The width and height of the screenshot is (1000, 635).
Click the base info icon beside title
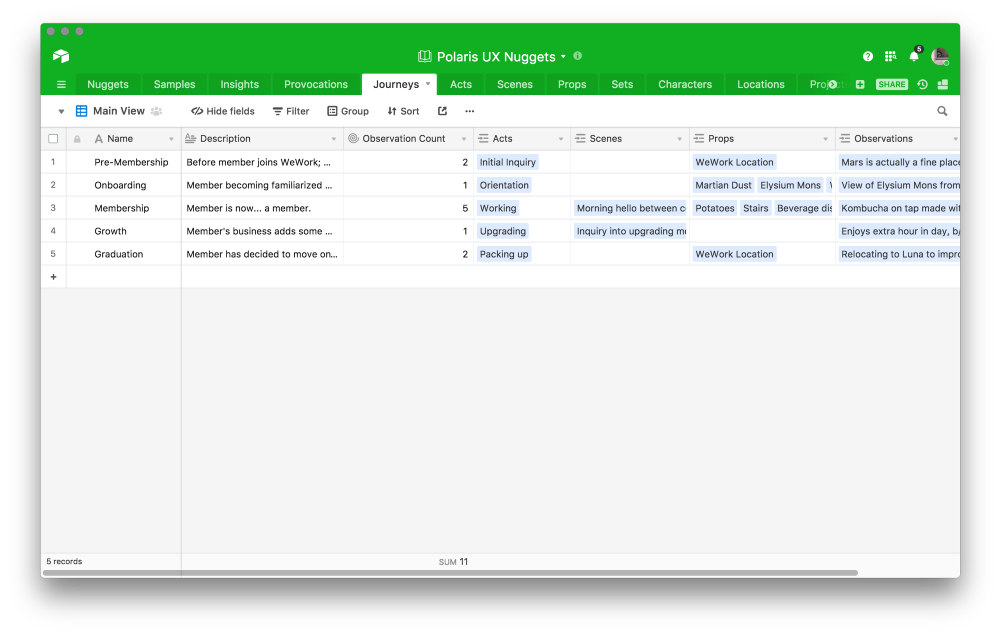tap(577, 55)
